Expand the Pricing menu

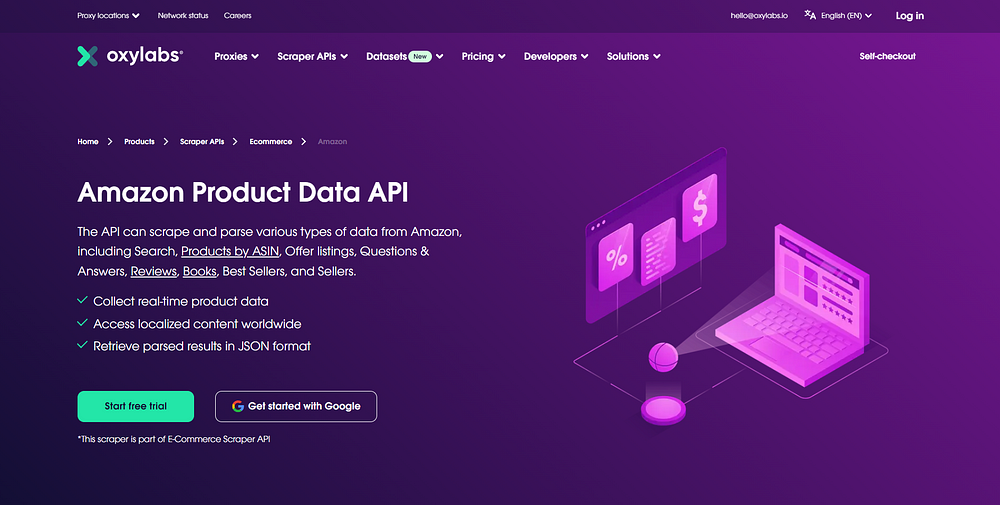483,56
